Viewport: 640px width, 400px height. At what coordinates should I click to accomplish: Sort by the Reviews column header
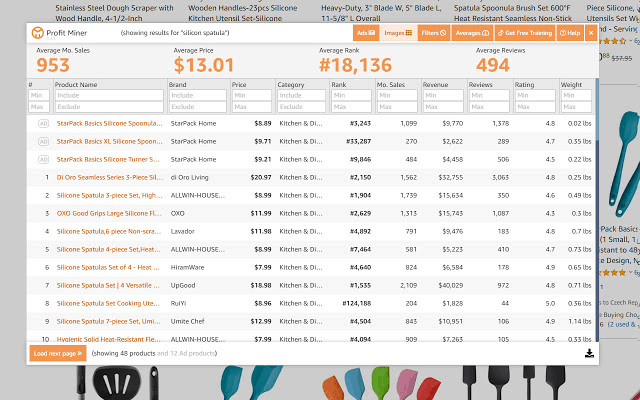[481, 84]
